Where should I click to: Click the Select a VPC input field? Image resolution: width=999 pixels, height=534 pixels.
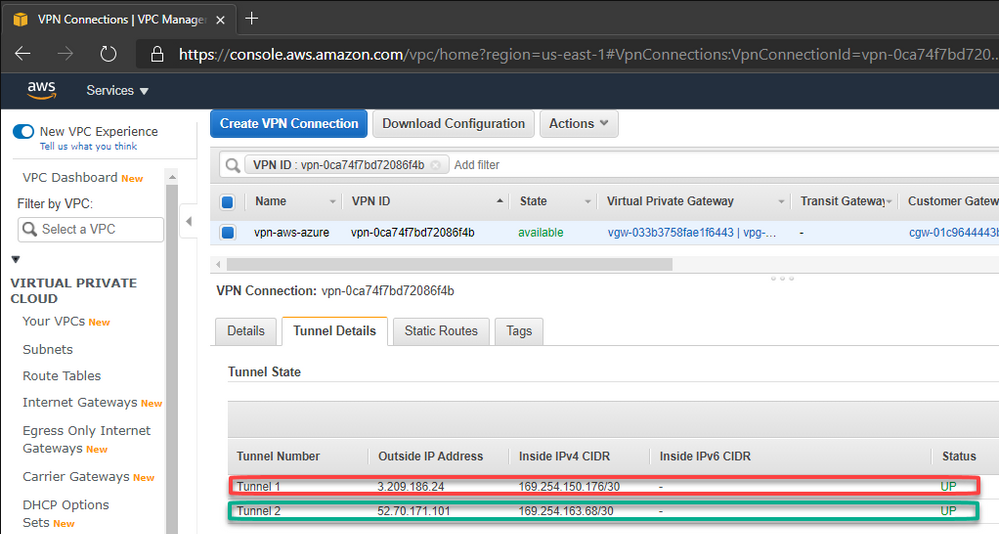90,229
